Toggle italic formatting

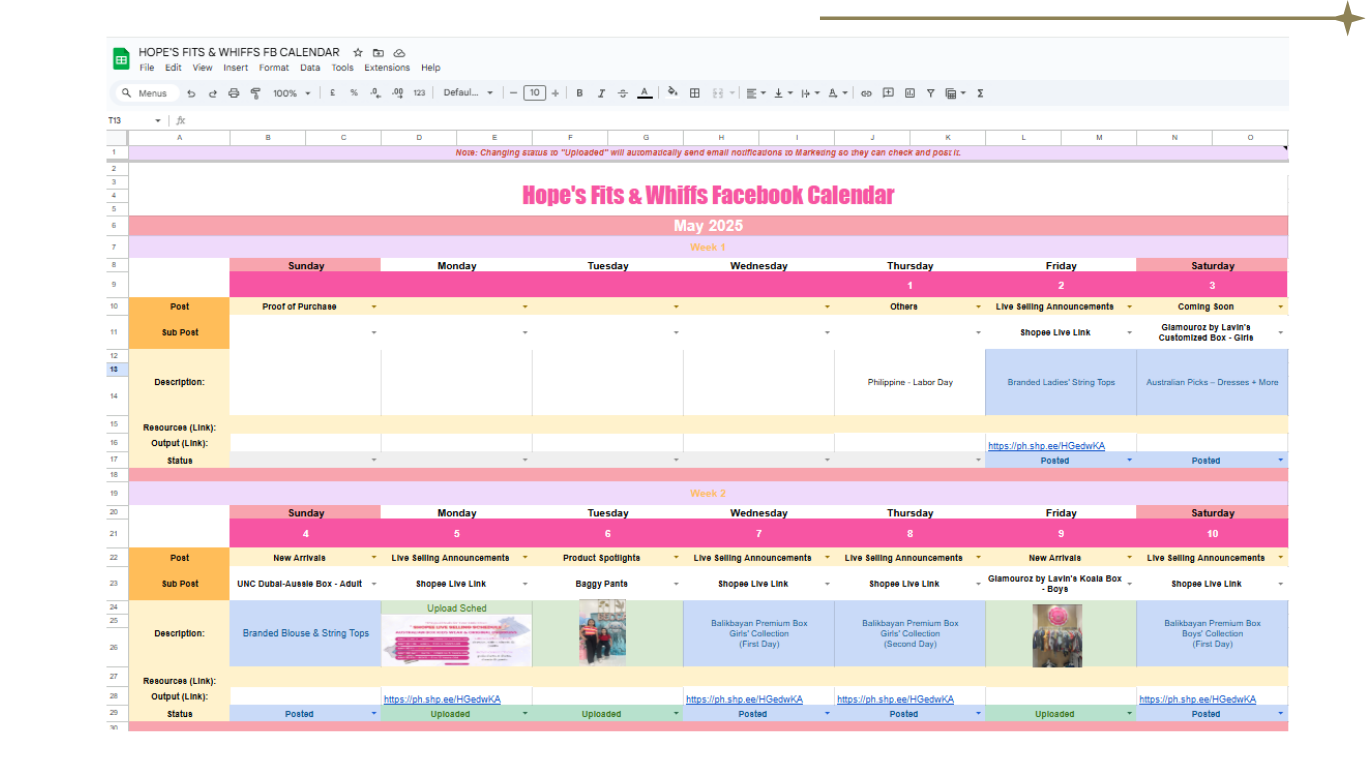[x=601, y=93]
